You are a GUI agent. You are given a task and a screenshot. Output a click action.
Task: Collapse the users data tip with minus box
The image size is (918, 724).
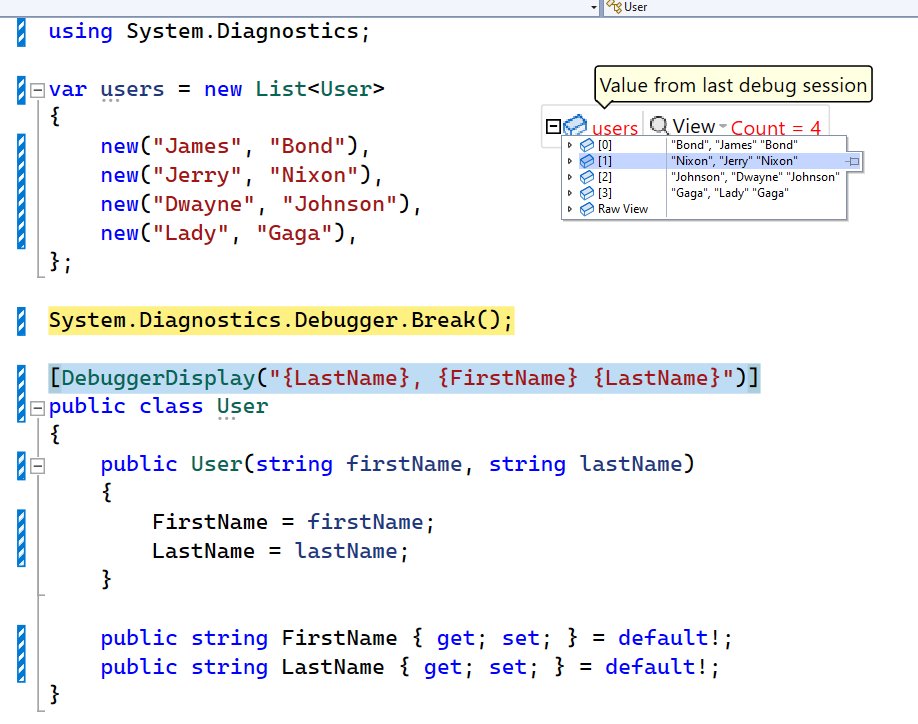pos(553,126)
